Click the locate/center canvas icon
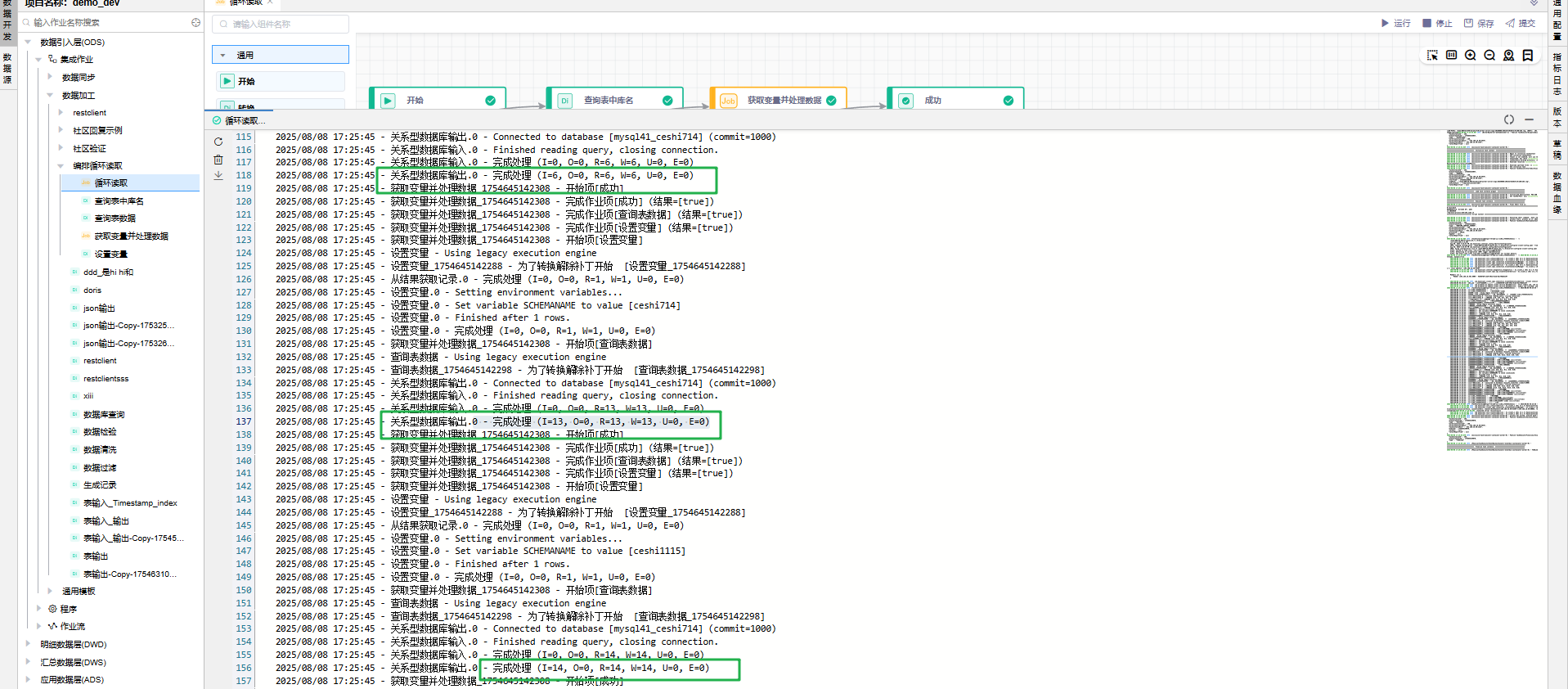The width and height of the screenshot is (1568, 689). pos(1509,56)
